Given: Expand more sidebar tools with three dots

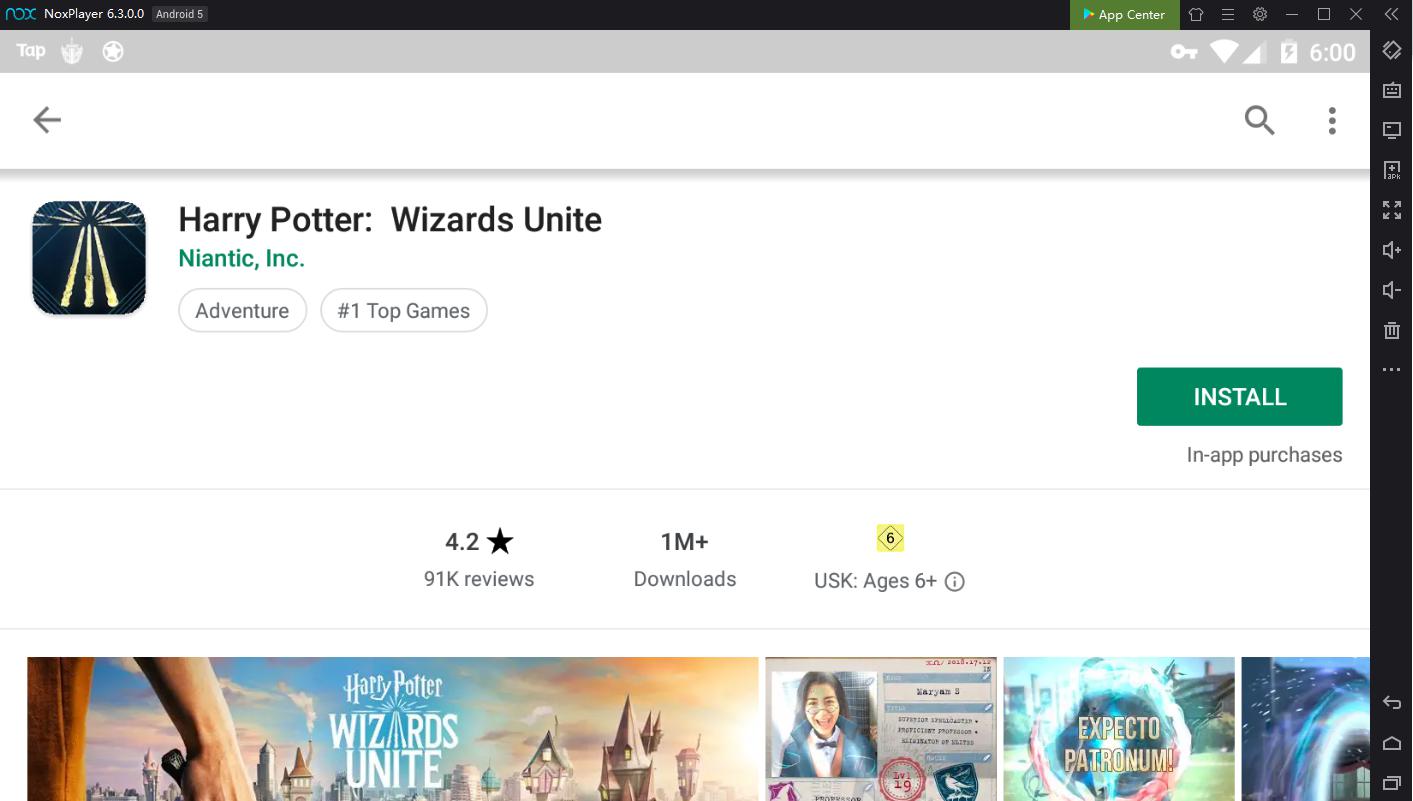Looking at the screenshot, I should [1391, 370].
